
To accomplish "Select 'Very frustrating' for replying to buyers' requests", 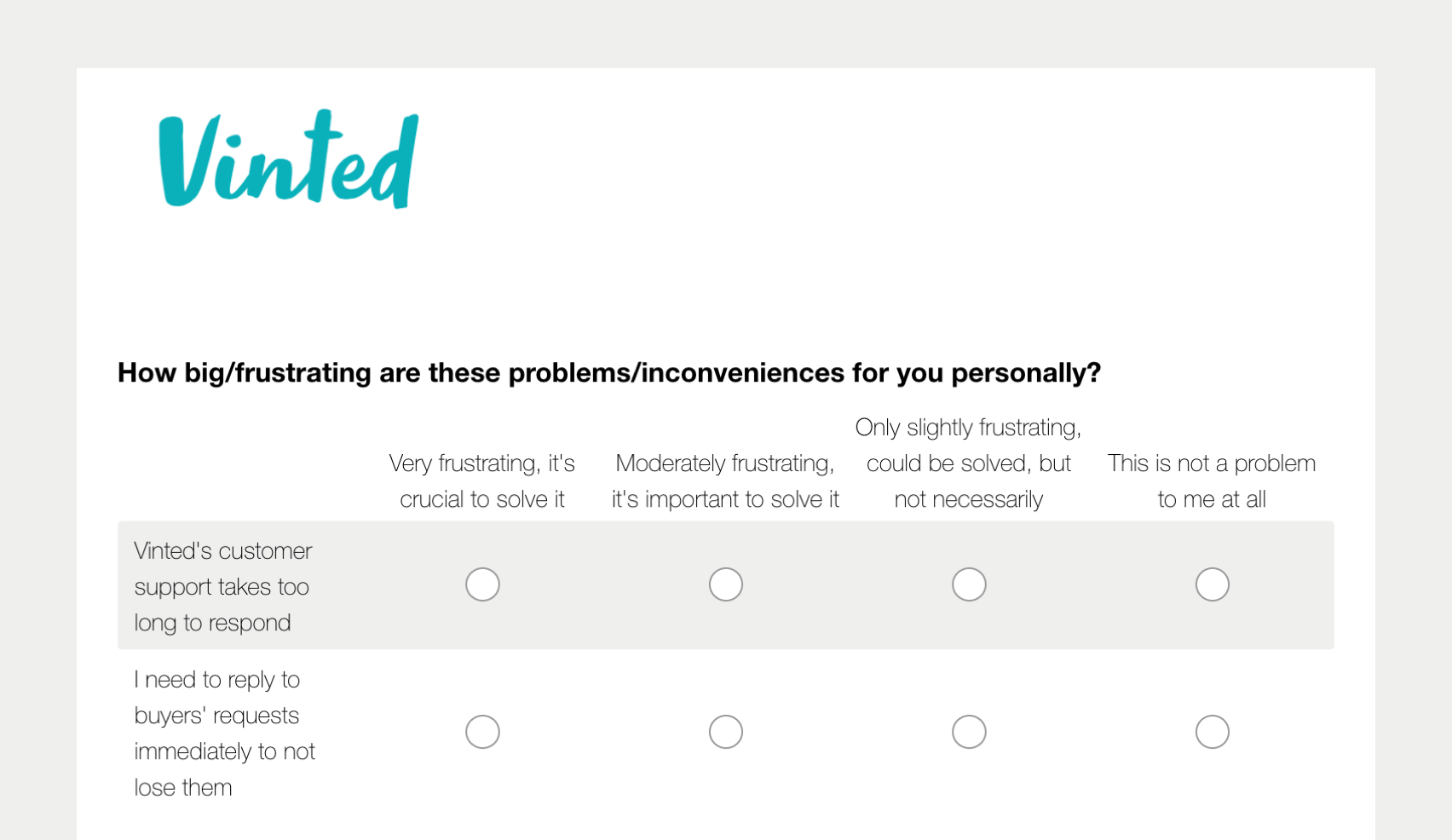I will (x=482, y=732).
